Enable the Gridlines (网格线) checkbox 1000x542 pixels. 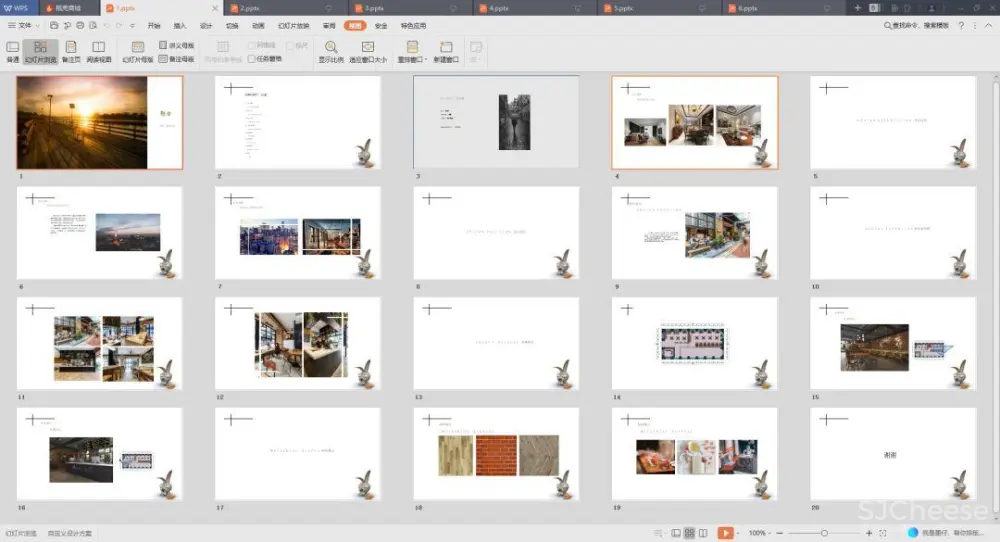[x=252, y=45]
